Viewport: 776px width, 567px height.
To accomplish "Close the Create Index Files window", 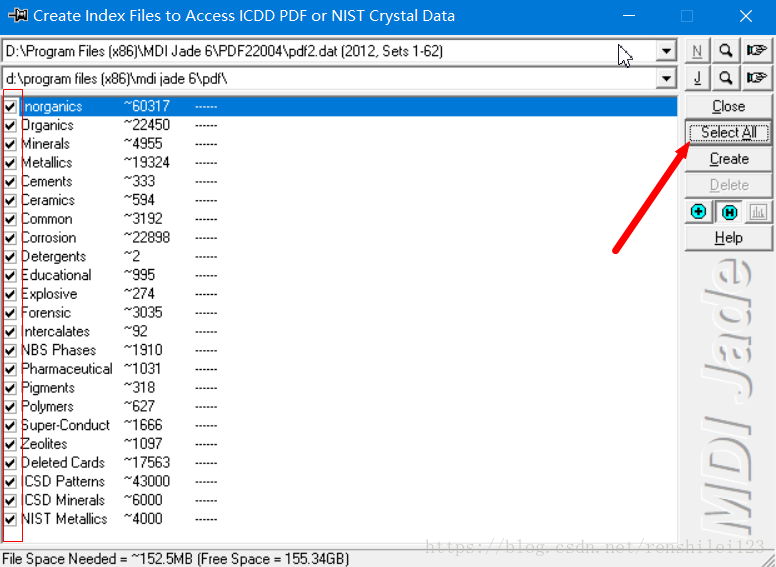I will 746,16.
